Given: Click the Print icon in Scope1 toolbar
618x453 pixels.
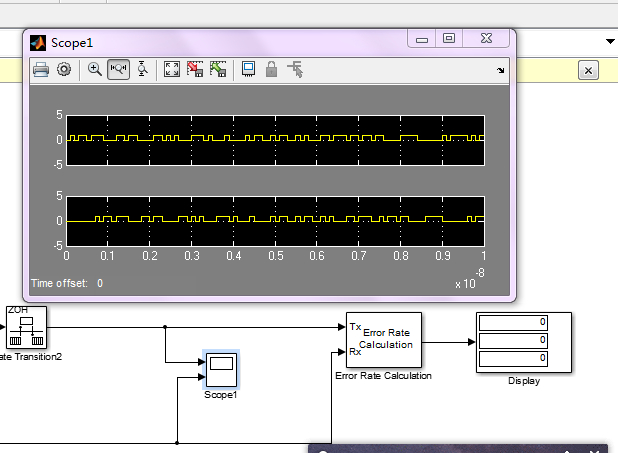Looking at the screenshot, I should [41, 69].
